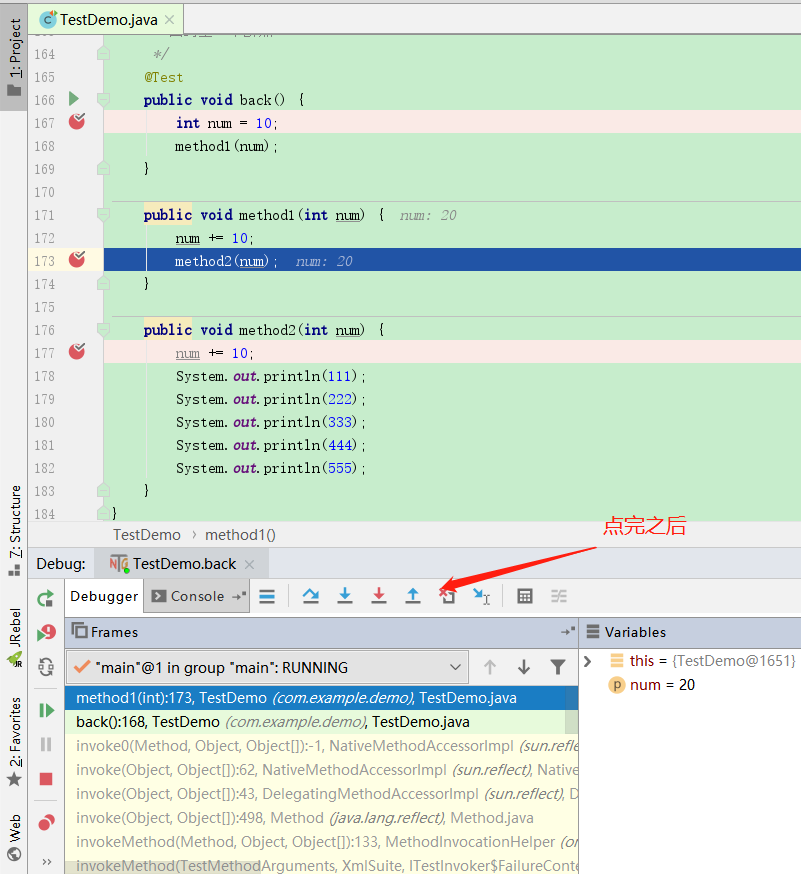The height and width of the screenshot is (874, 801).
Task: Click the Run to Cursor icon
Action: 481,595
